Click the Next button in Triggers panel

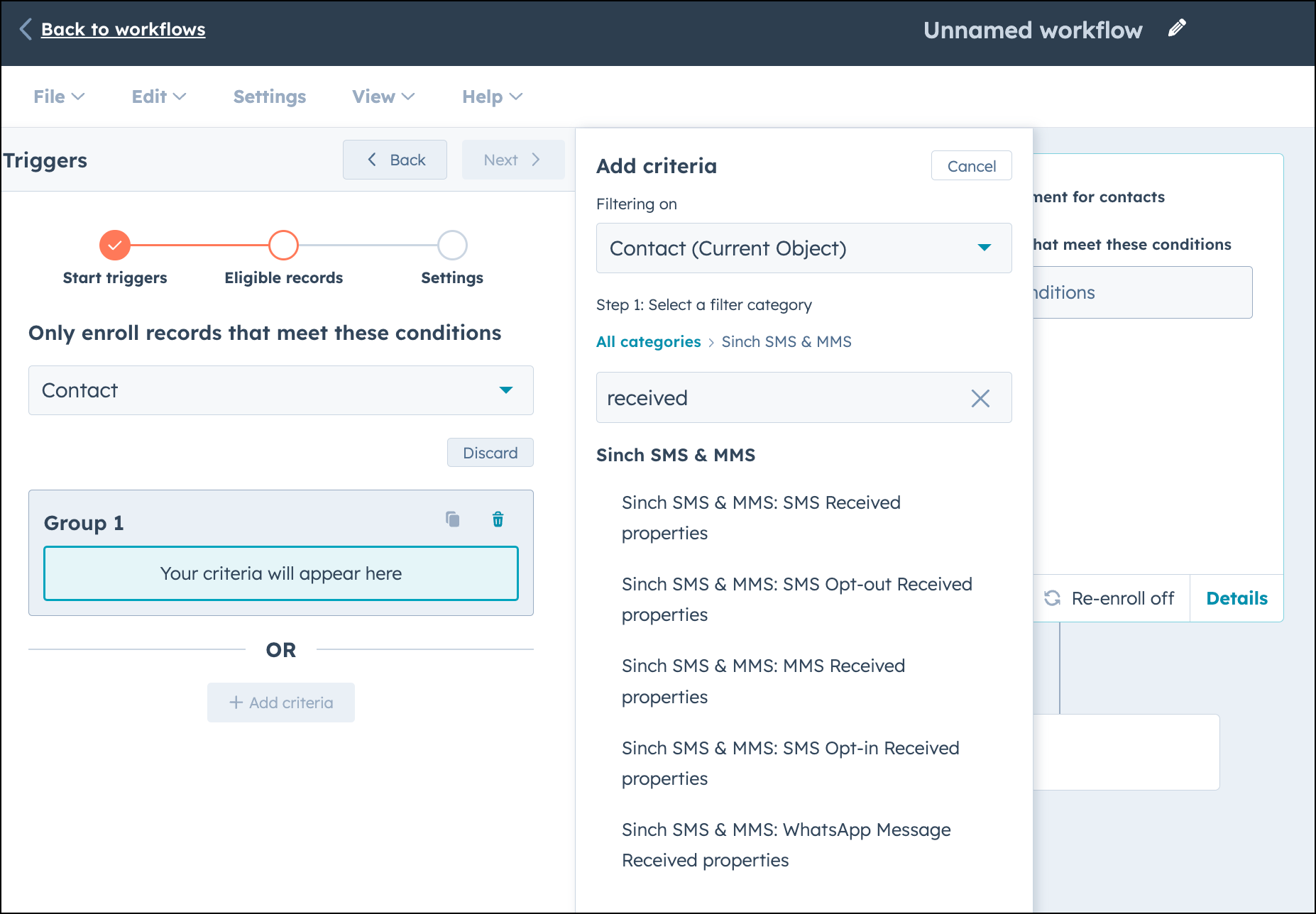[x=513, y=160]
